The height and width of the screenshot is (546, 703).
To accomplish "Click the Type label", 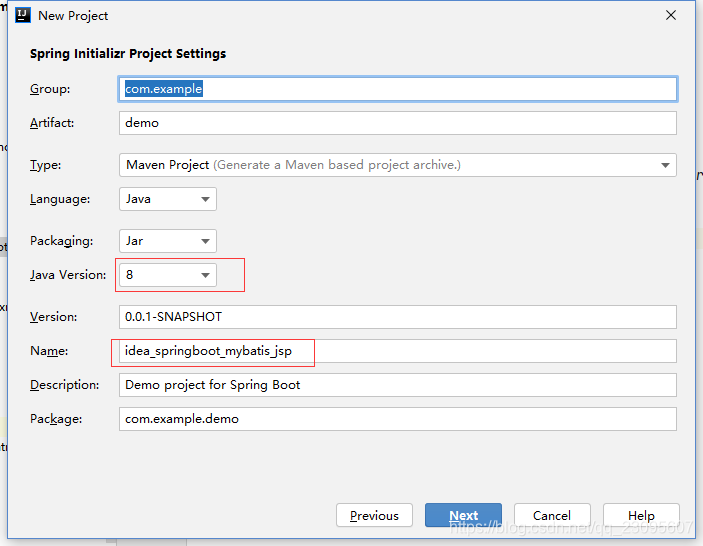I will point(45,165).
